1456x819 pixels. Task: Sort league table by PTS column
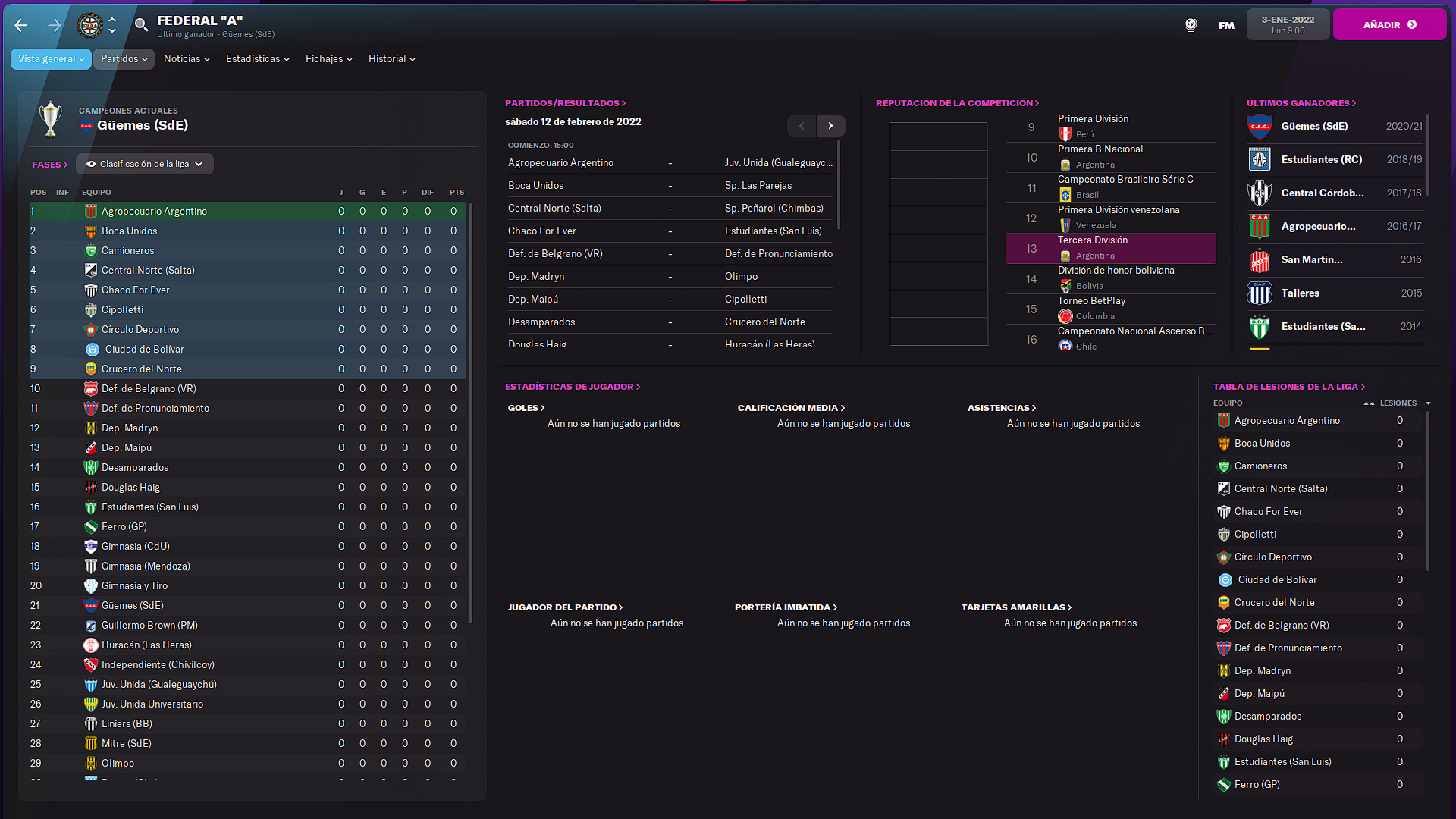457,193
